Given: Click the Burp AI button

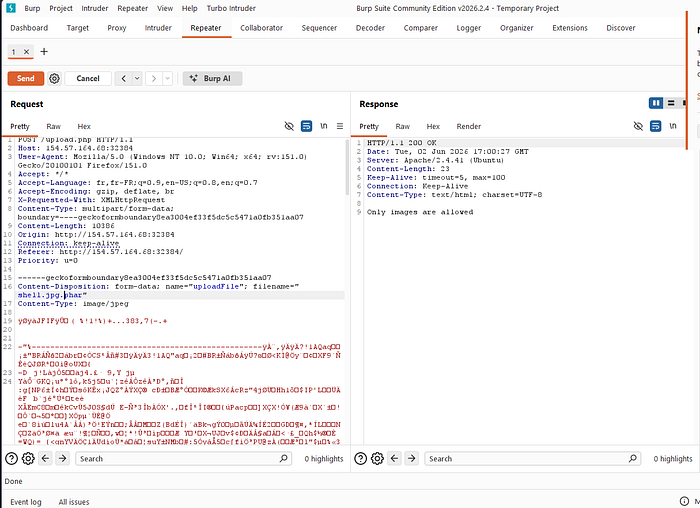Looking at the screenshot, I should click(x=212, y=79).
